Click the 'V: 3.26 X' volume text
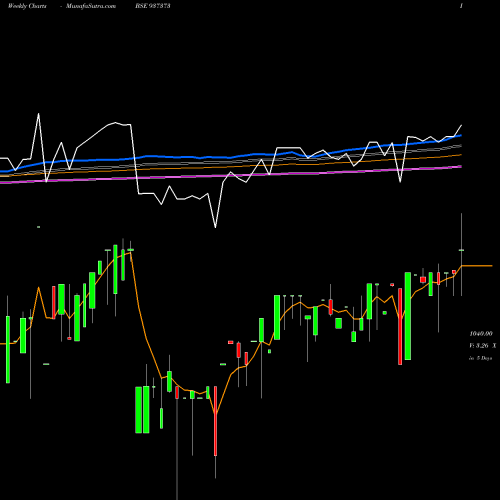 [x=483, y=346]
